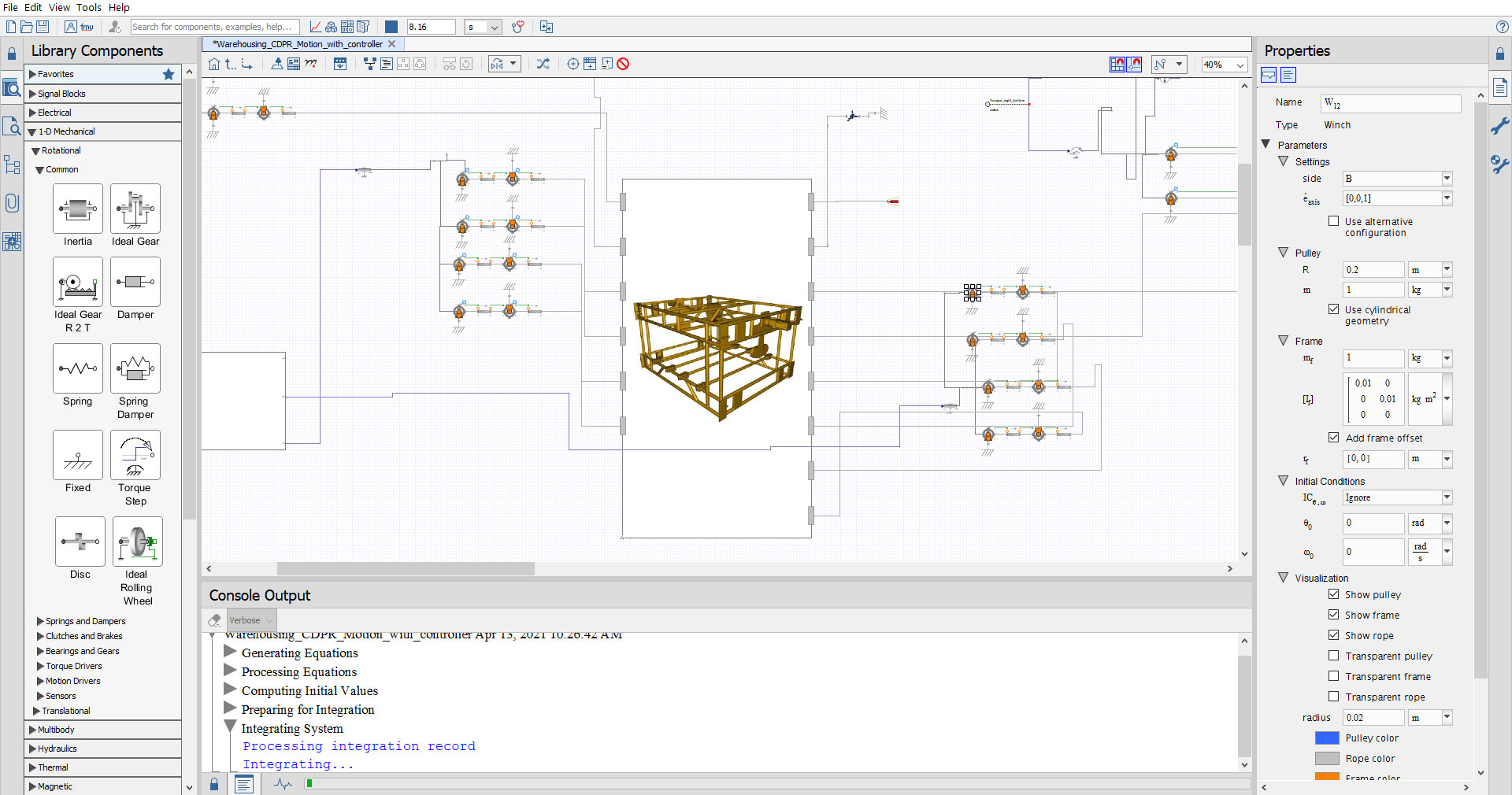
Task: Click the FMU export icon
Action: click(87, 27)
